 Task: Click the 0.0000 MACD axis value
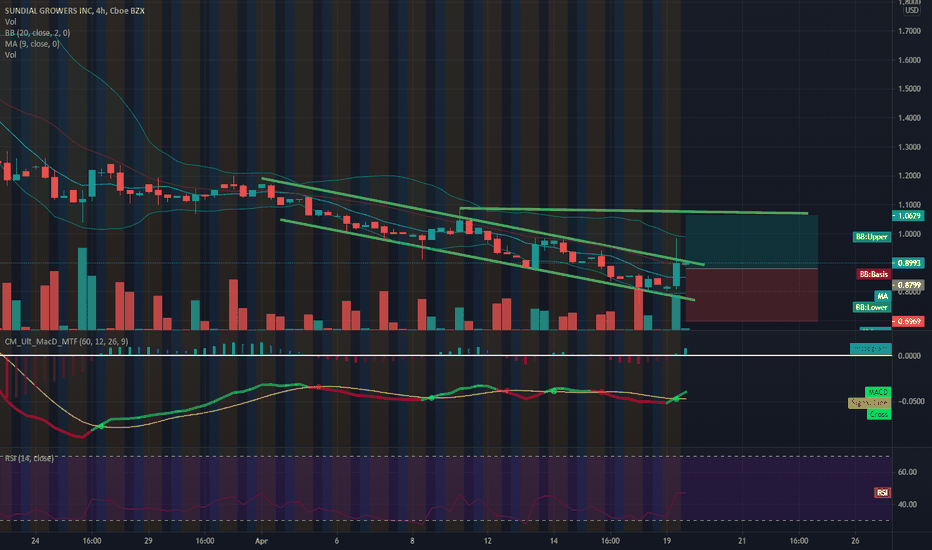(909, 356)
